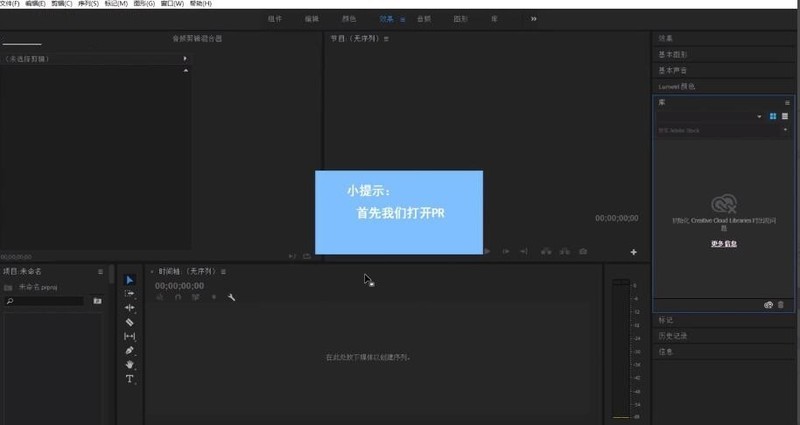Go to Out point in Program monitor
Viewport: 800px width, 425px height.
tap(524, 252)
